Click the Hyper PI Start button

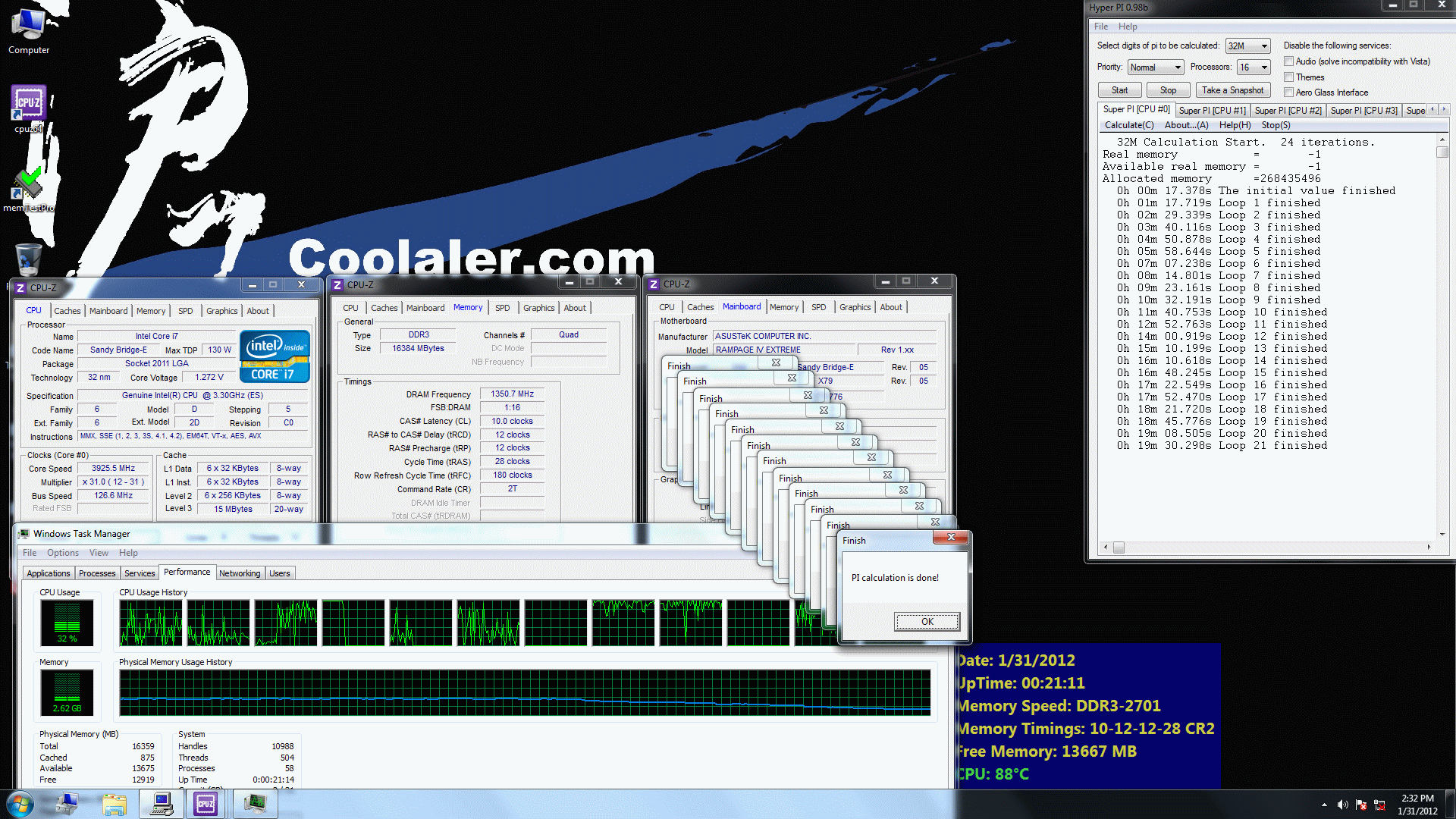pyautogui.click(x=1119, y=90)
